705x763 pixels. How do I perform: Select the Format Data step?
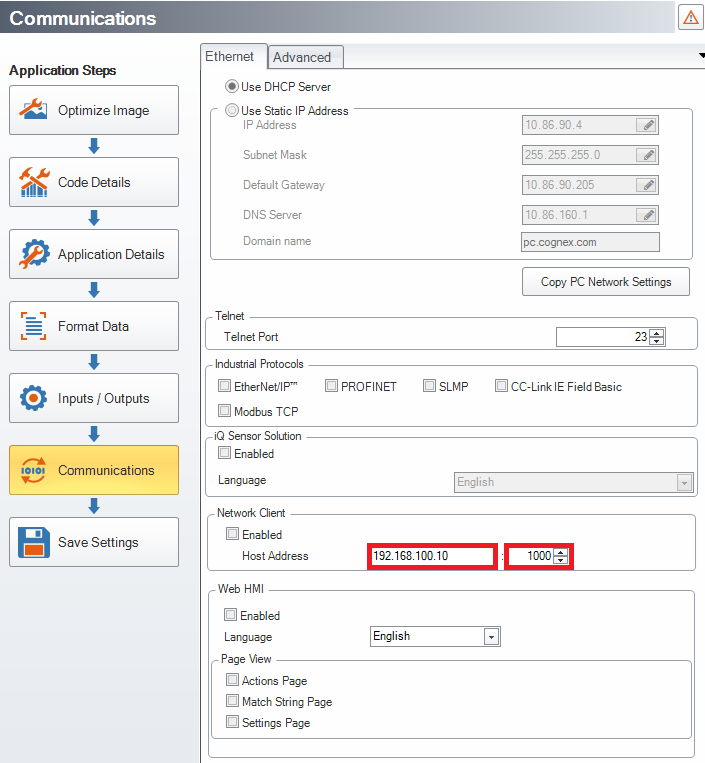94,326
